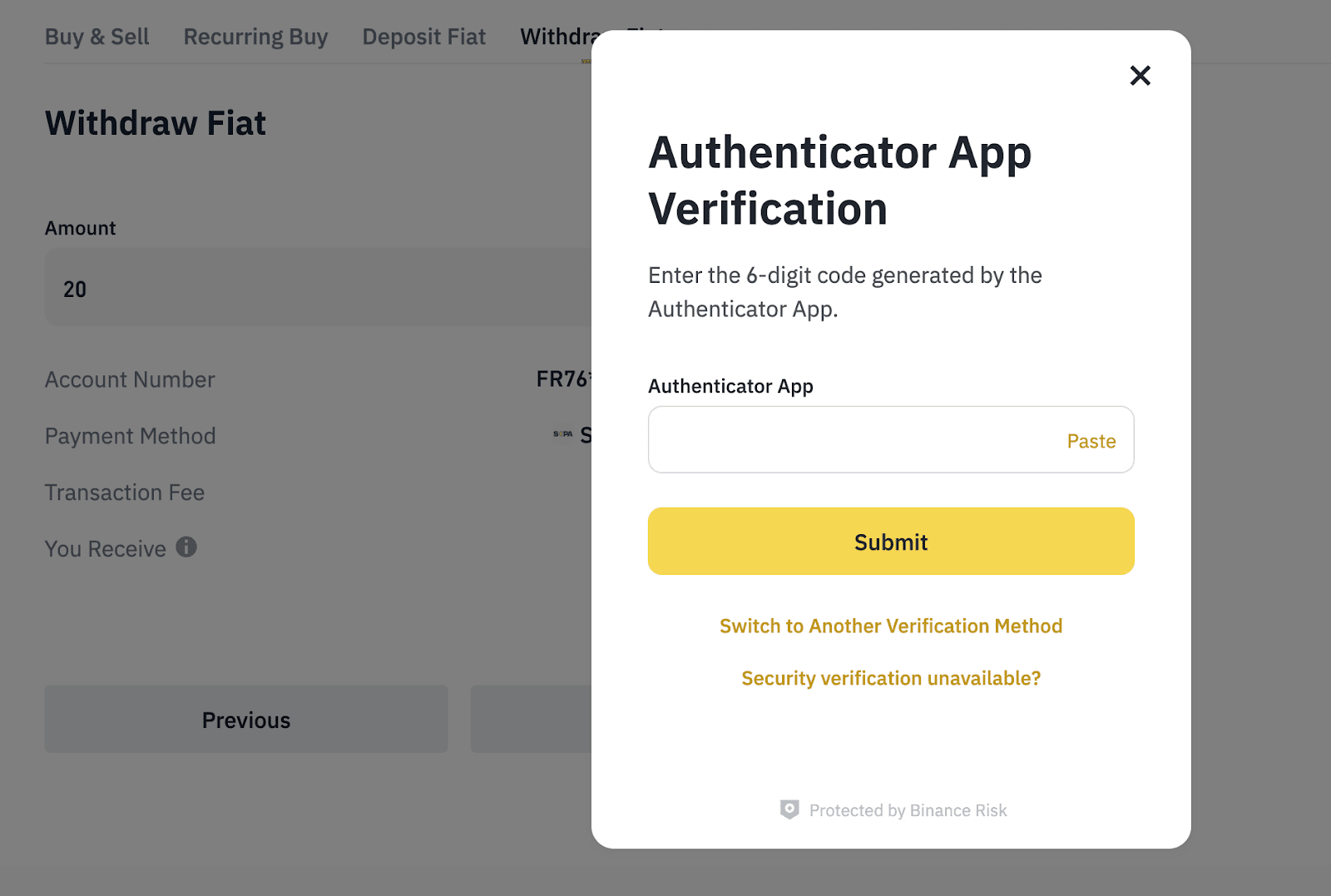Close the Authenticator App Verification dialog
The width and height of the screenshot is (1331, 896).
click(1140, 76)
